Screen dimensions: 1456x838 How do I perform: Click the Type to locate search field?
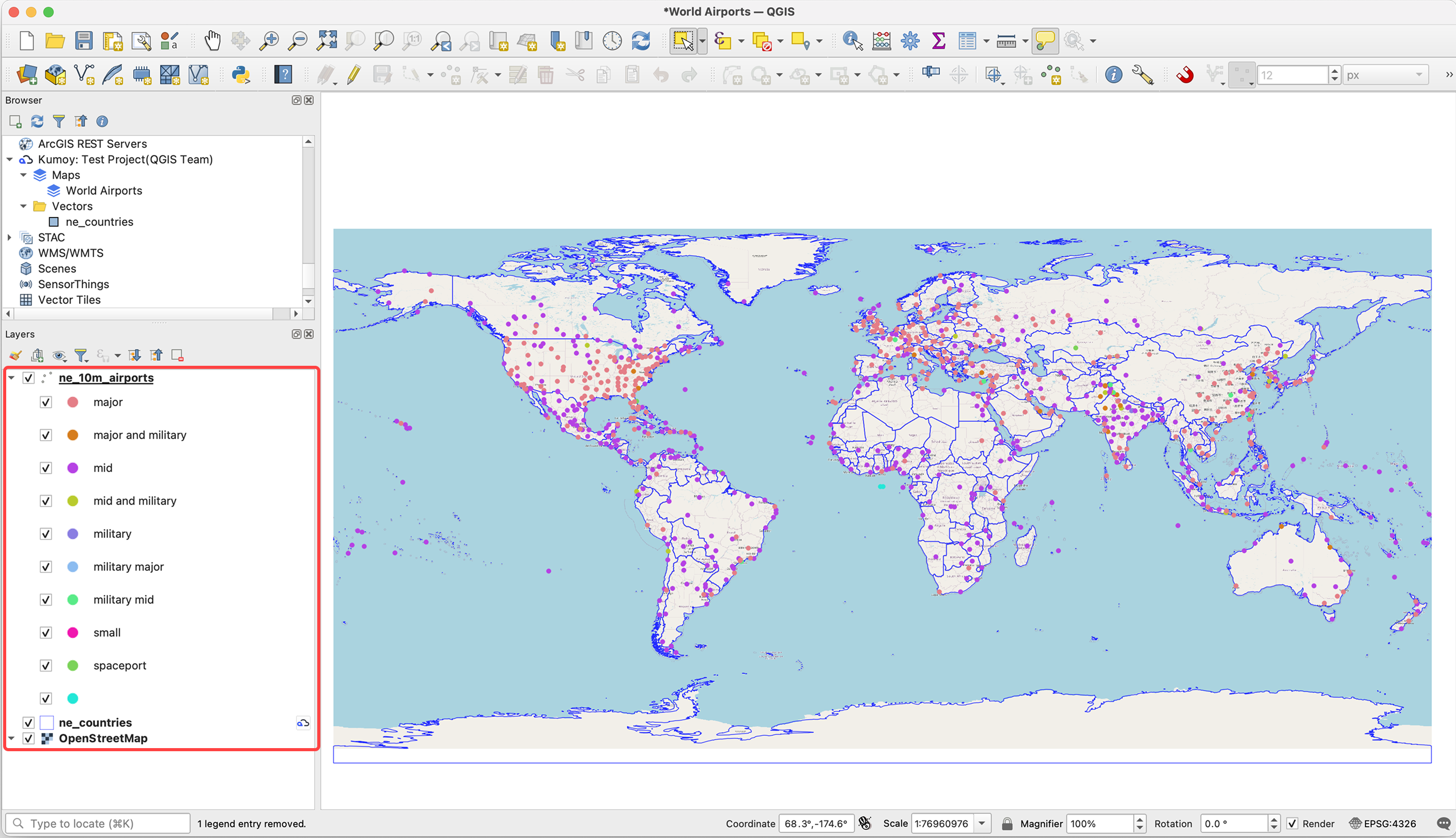pos(98,823)
